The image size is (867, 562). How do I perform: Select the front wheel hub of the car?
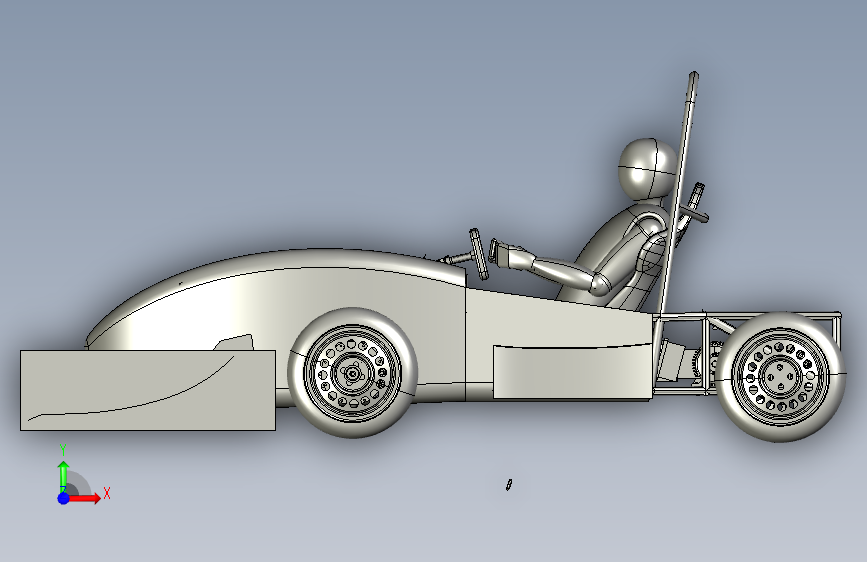(x=352, y=374)
